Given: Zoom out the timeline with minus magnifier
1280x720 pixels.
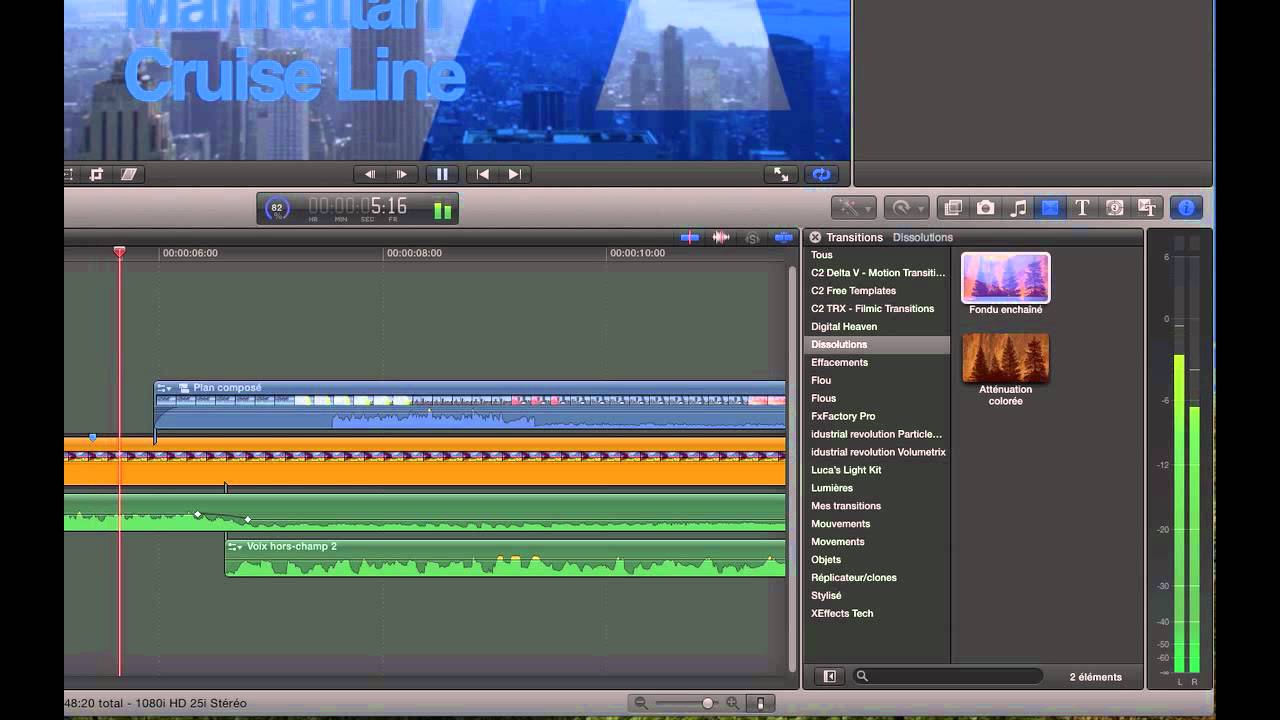Looking at the screenshot, I should pos(641,704).
